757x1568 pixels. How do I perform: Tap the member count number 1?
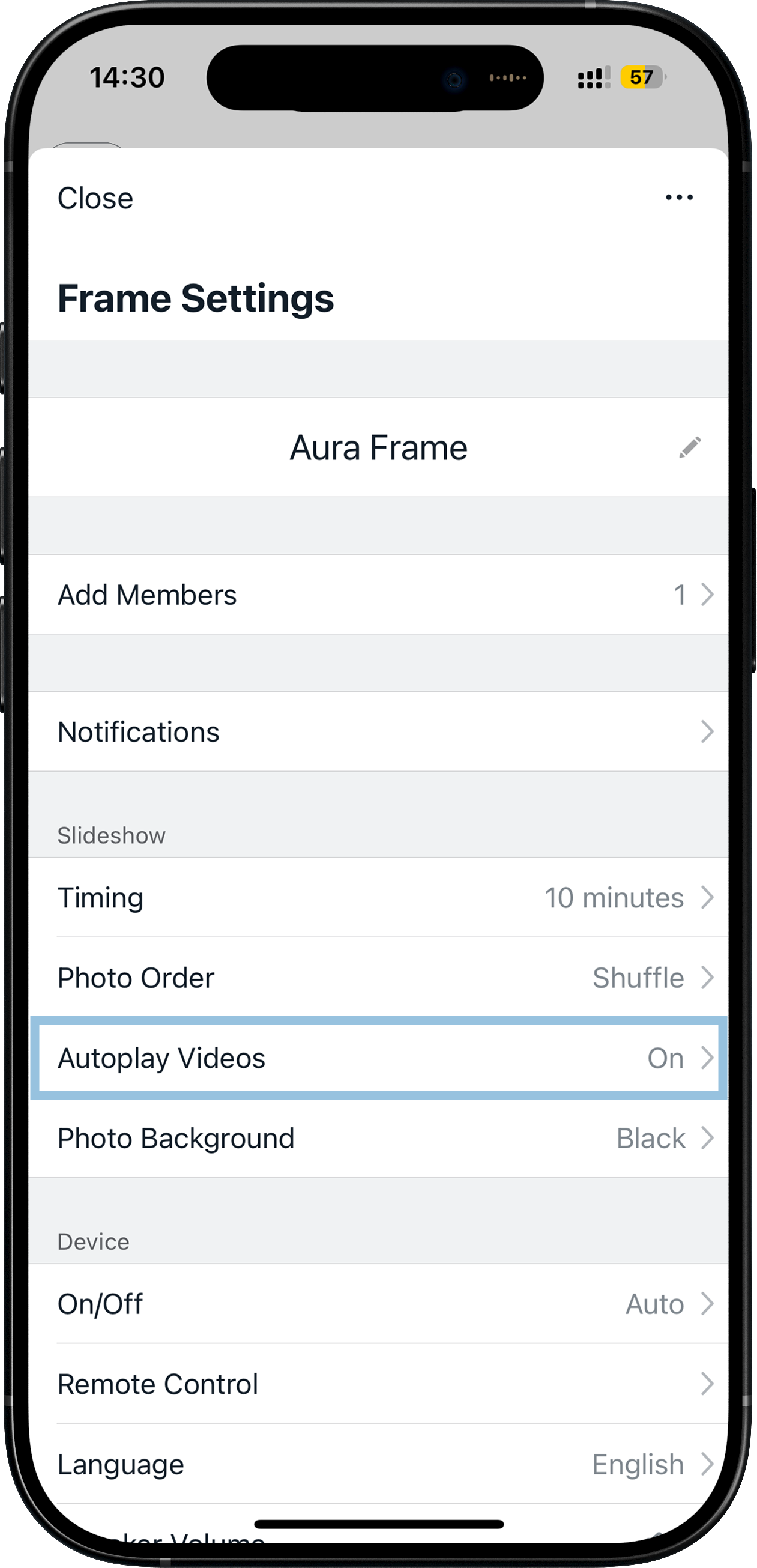pos(680,595)
